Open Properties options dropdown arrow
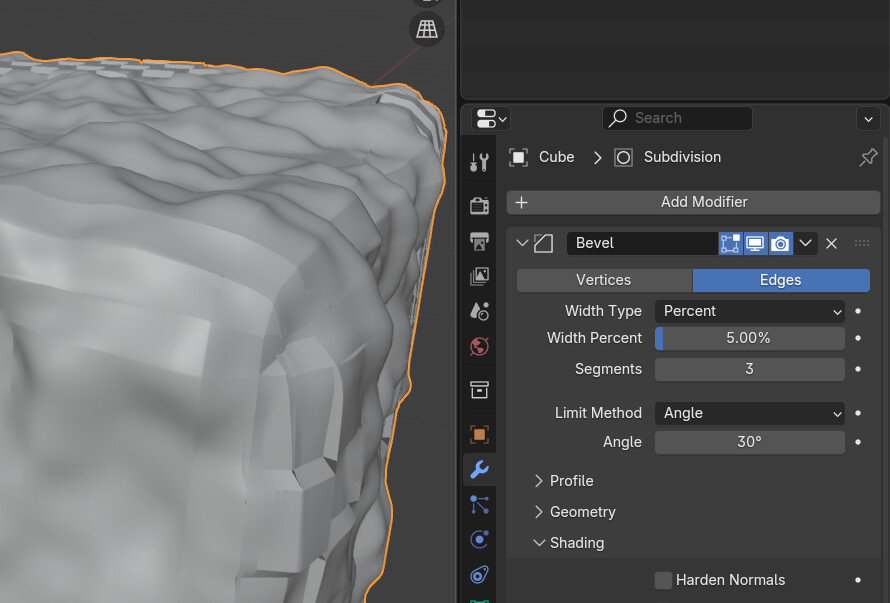The image size is (890, 603). pos(868,119)
